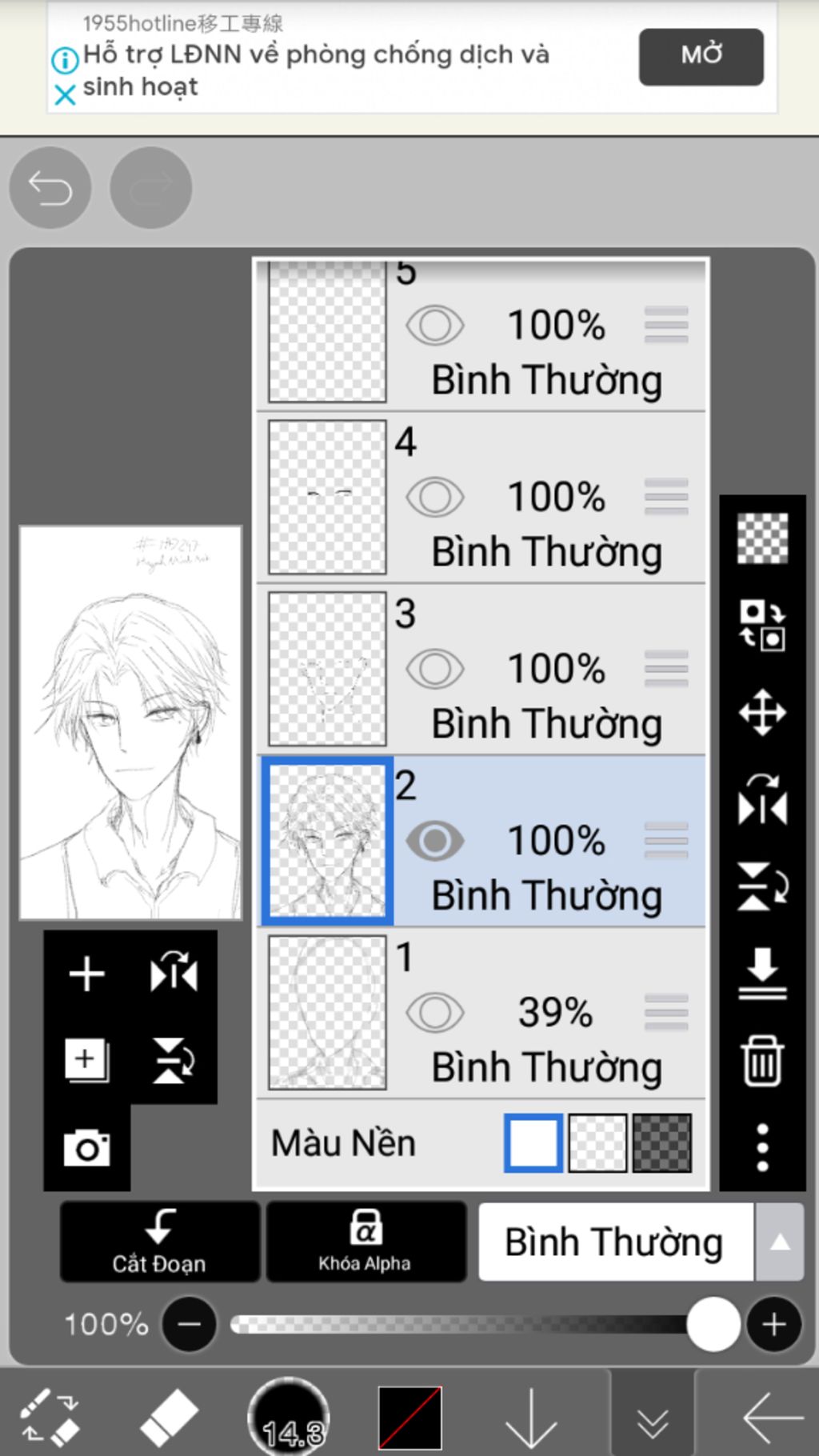Viewport: 819px width, 1456px height.
Task: Add a new layer with plus icon
Action: 87,974
